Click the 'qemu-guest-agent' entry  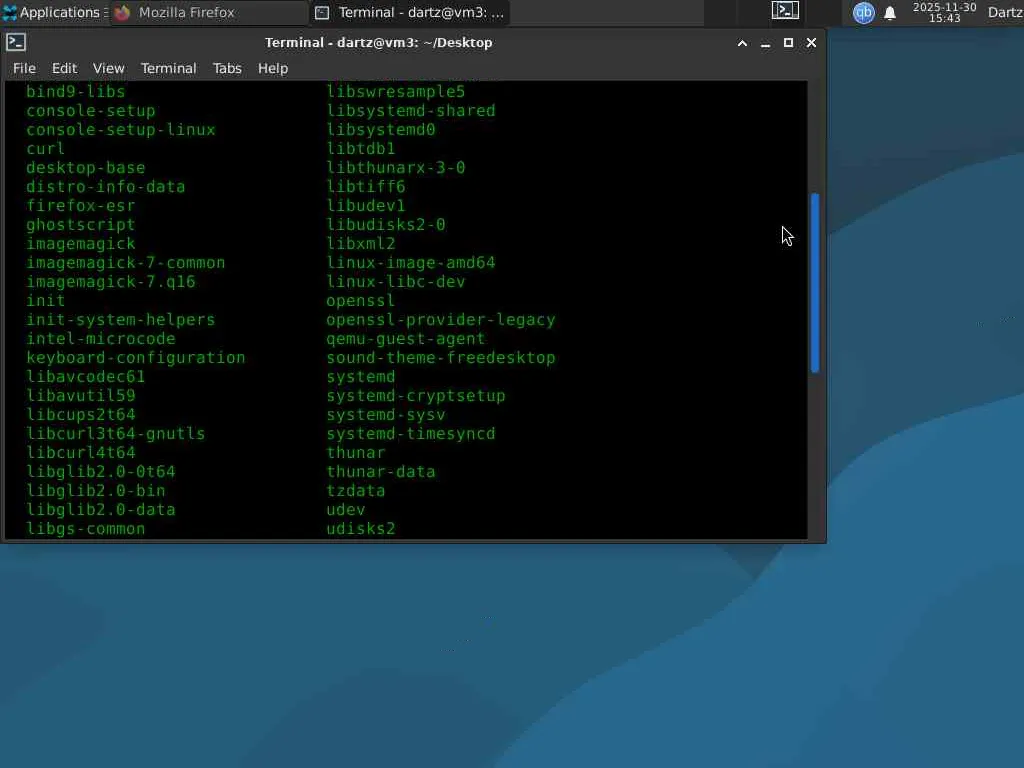406,338
